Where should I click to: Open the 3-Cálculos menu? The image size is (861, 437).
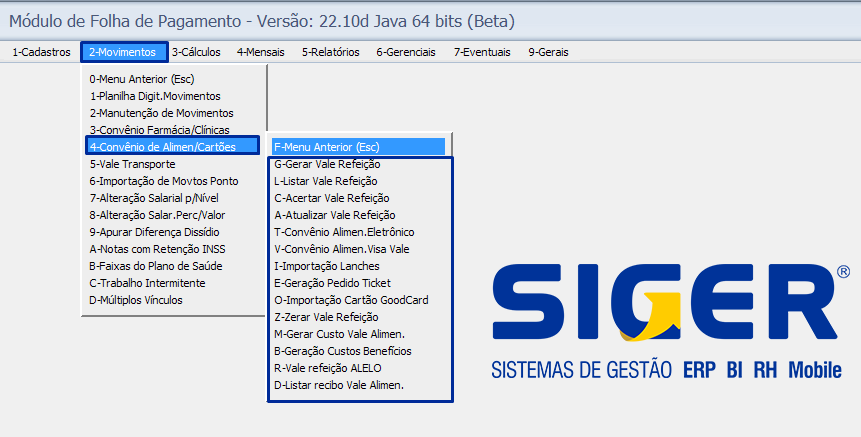(196, 52)
